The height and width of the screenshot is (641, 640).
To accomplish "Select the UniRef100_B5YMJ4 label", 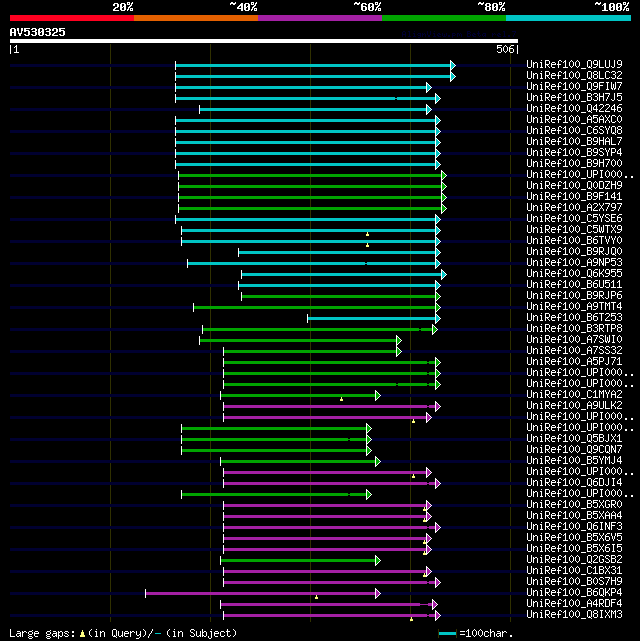I will [x=574, y=461].
